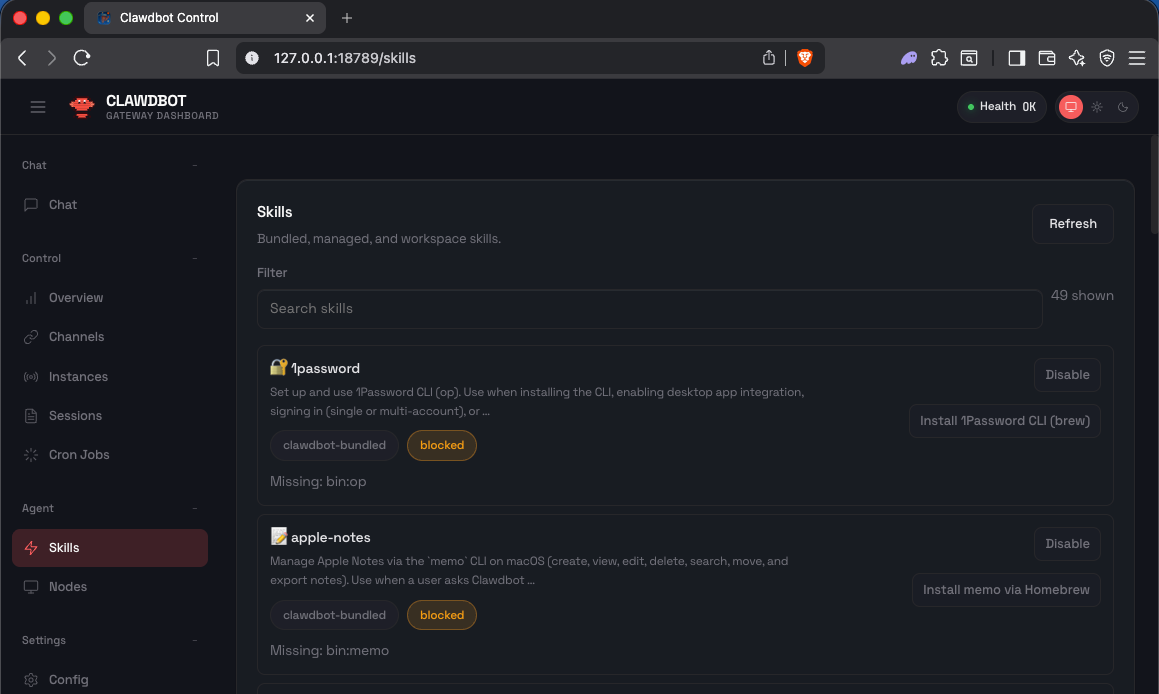This screenshot has height=694, width=1159.
Task: Disable the 1password skill
Action: pos(1067,375)
